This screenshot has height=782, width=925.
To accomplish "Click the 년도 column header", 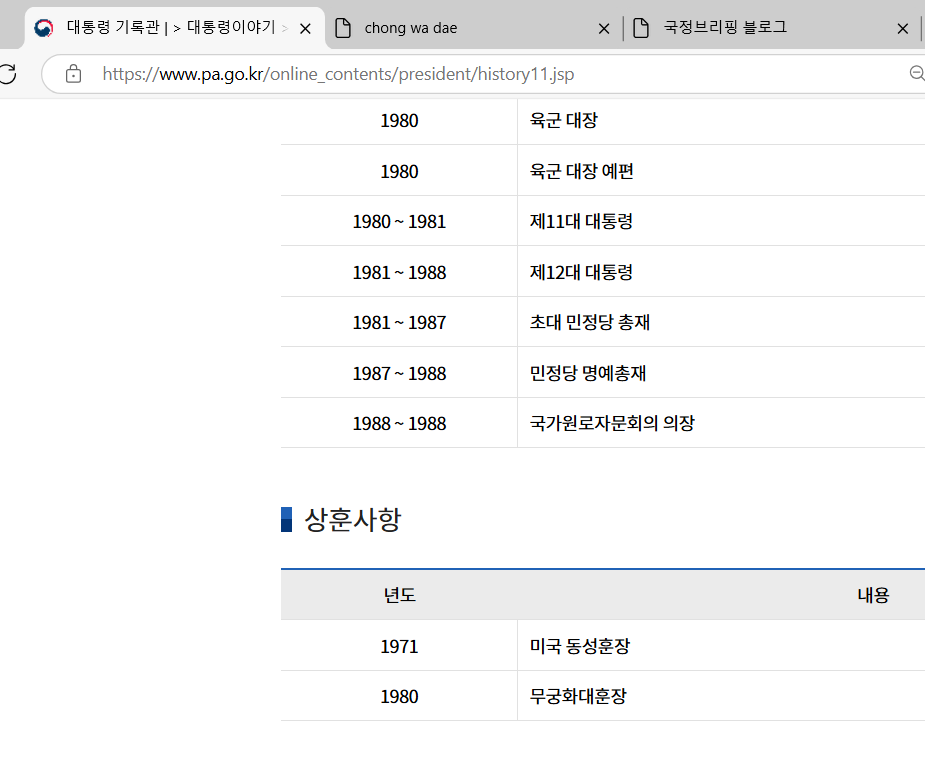I will (x=399, y=593).
